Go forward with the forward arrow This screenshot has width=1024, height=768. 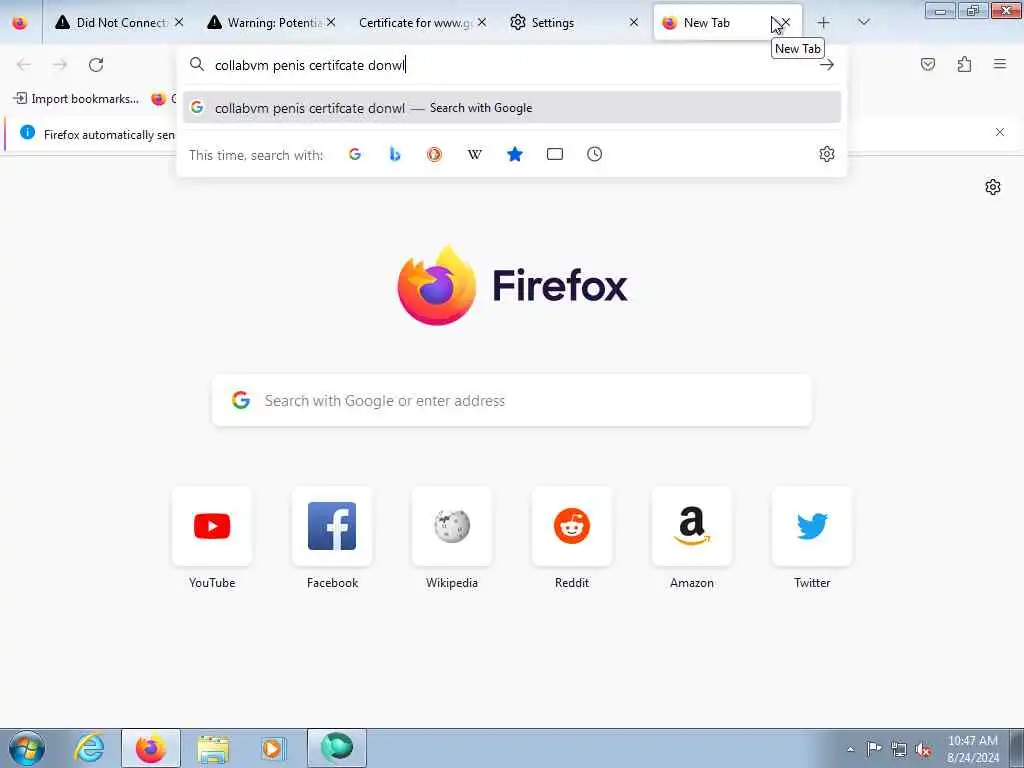60,65
